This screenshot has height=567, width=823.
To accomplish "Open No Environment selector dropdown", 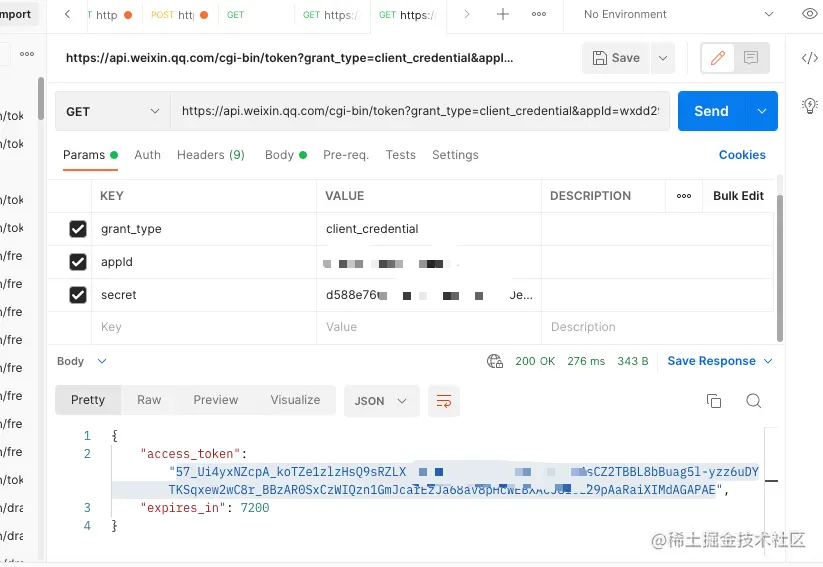I will [678, 14].
